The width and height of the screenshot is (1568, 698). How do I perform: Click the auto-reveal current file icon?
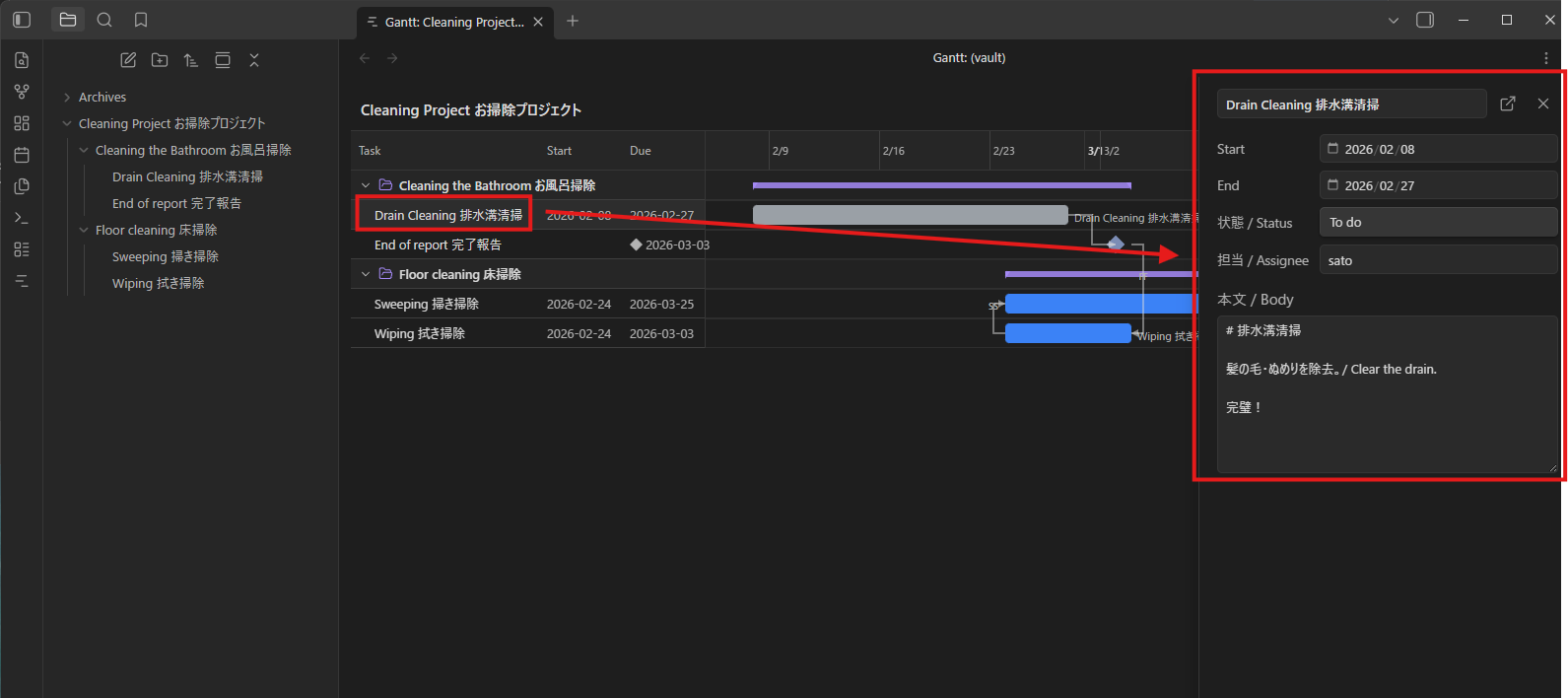pyautogui.click(x=223, y=60)
